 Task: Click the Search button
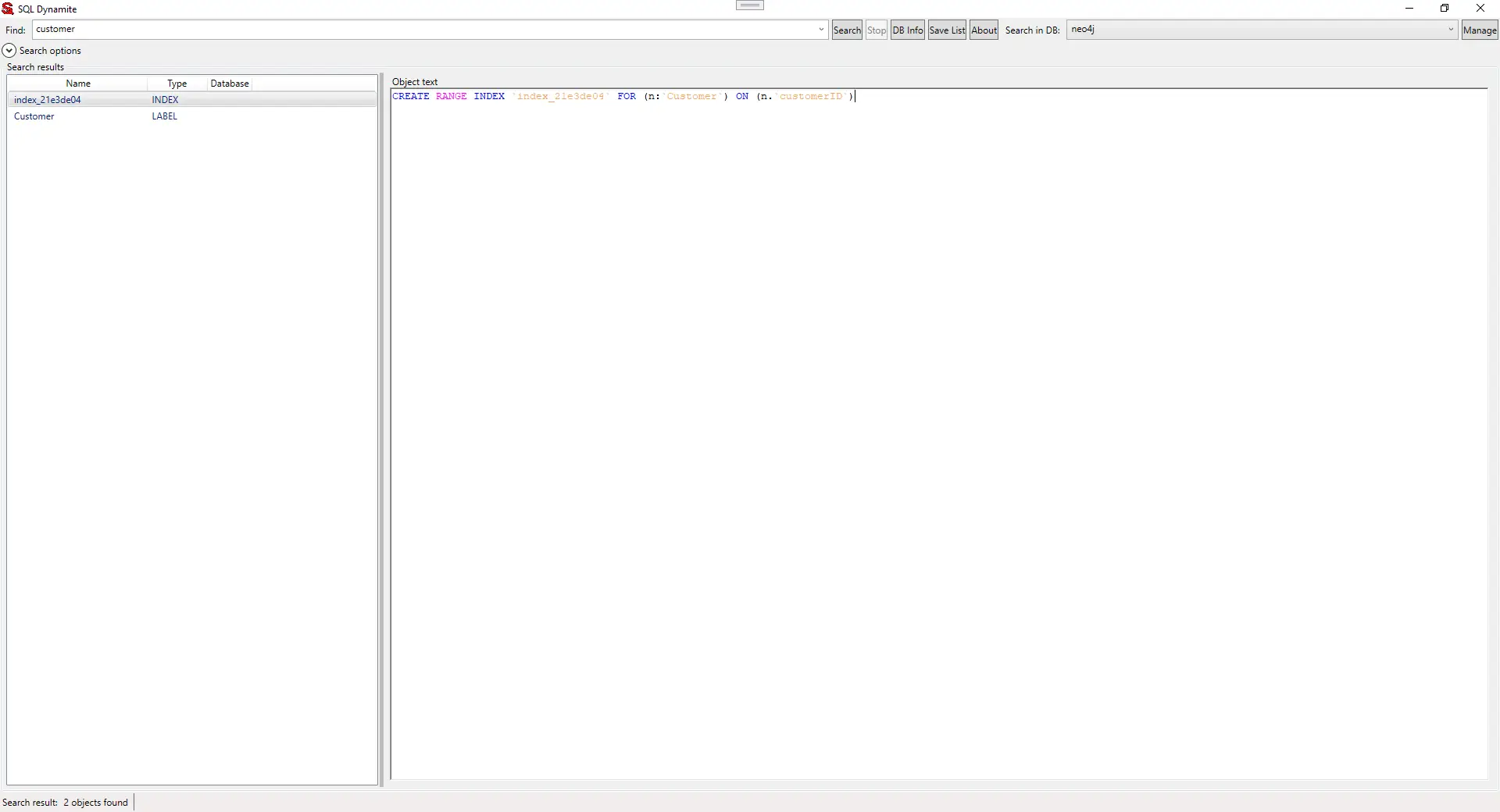(847, 30)
